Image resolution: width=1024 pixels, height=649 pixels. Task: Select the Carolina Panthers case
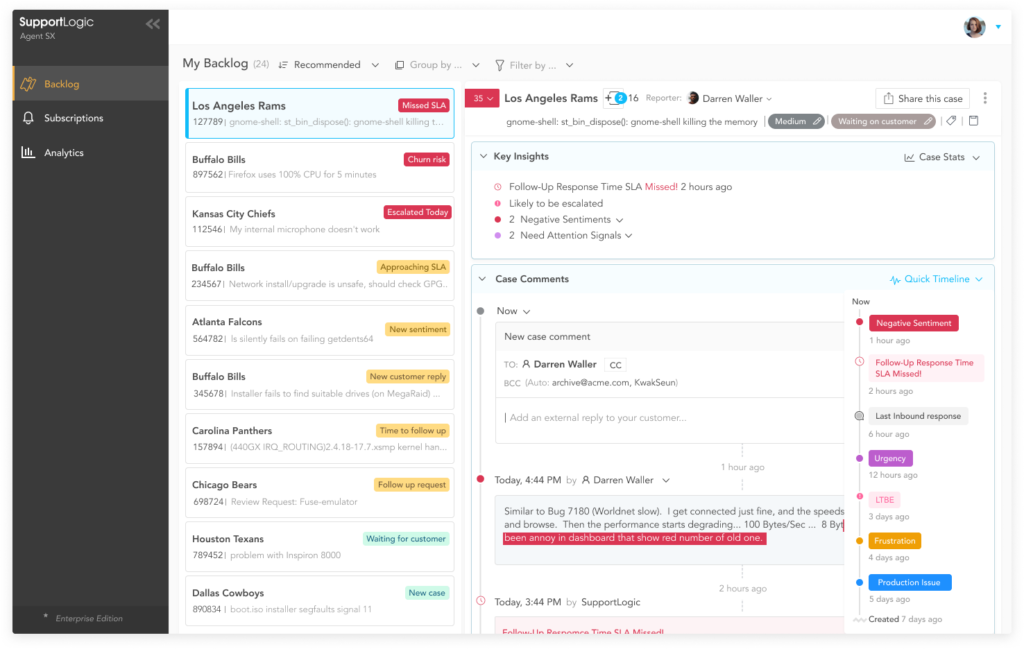click(x=319, y=439)
